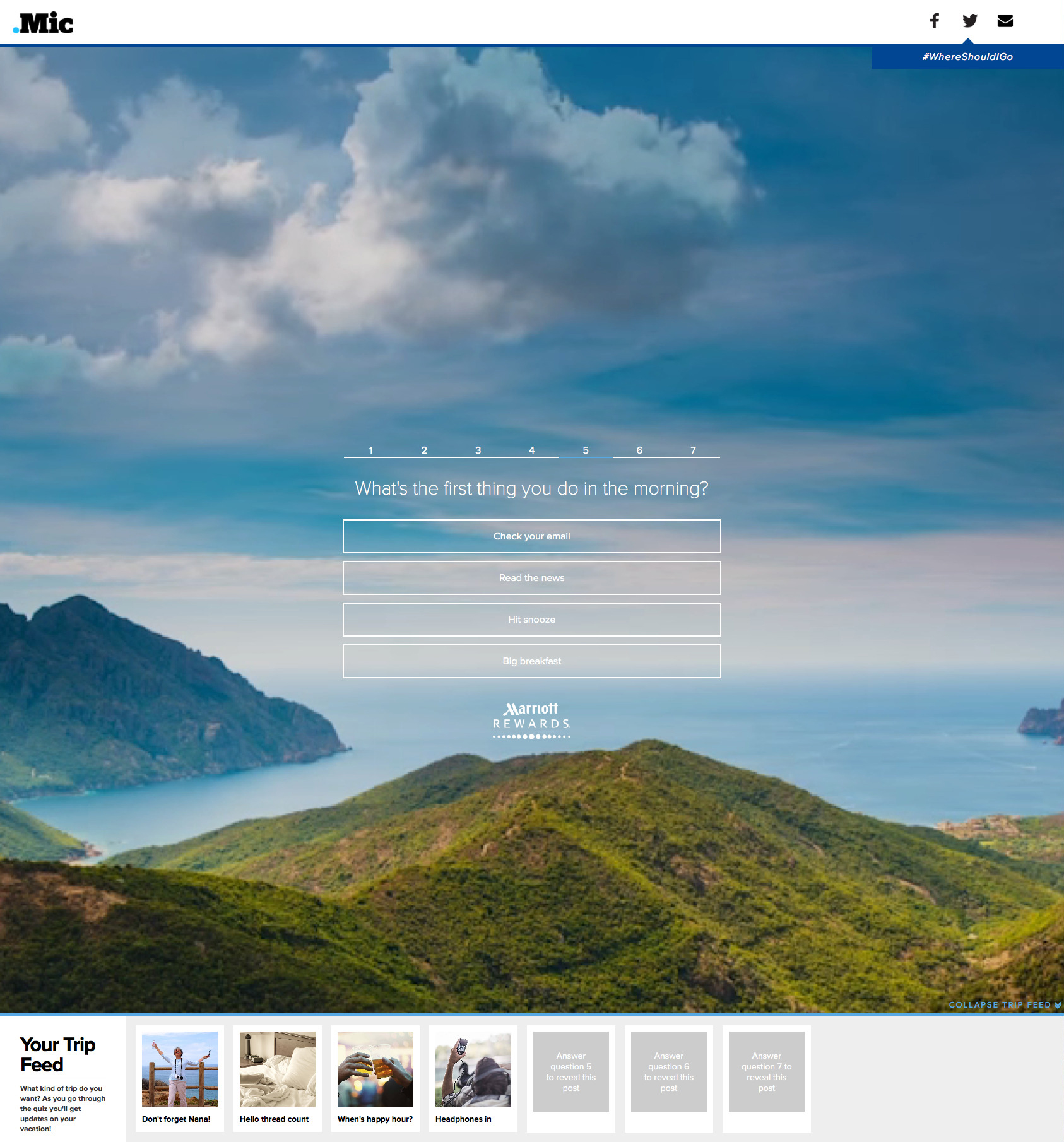Image resolution: width=1064 pixels, height=1142 pixels.
Task: Click the locked question 6 post placeholder
Action: click(x=669, y=1071)
